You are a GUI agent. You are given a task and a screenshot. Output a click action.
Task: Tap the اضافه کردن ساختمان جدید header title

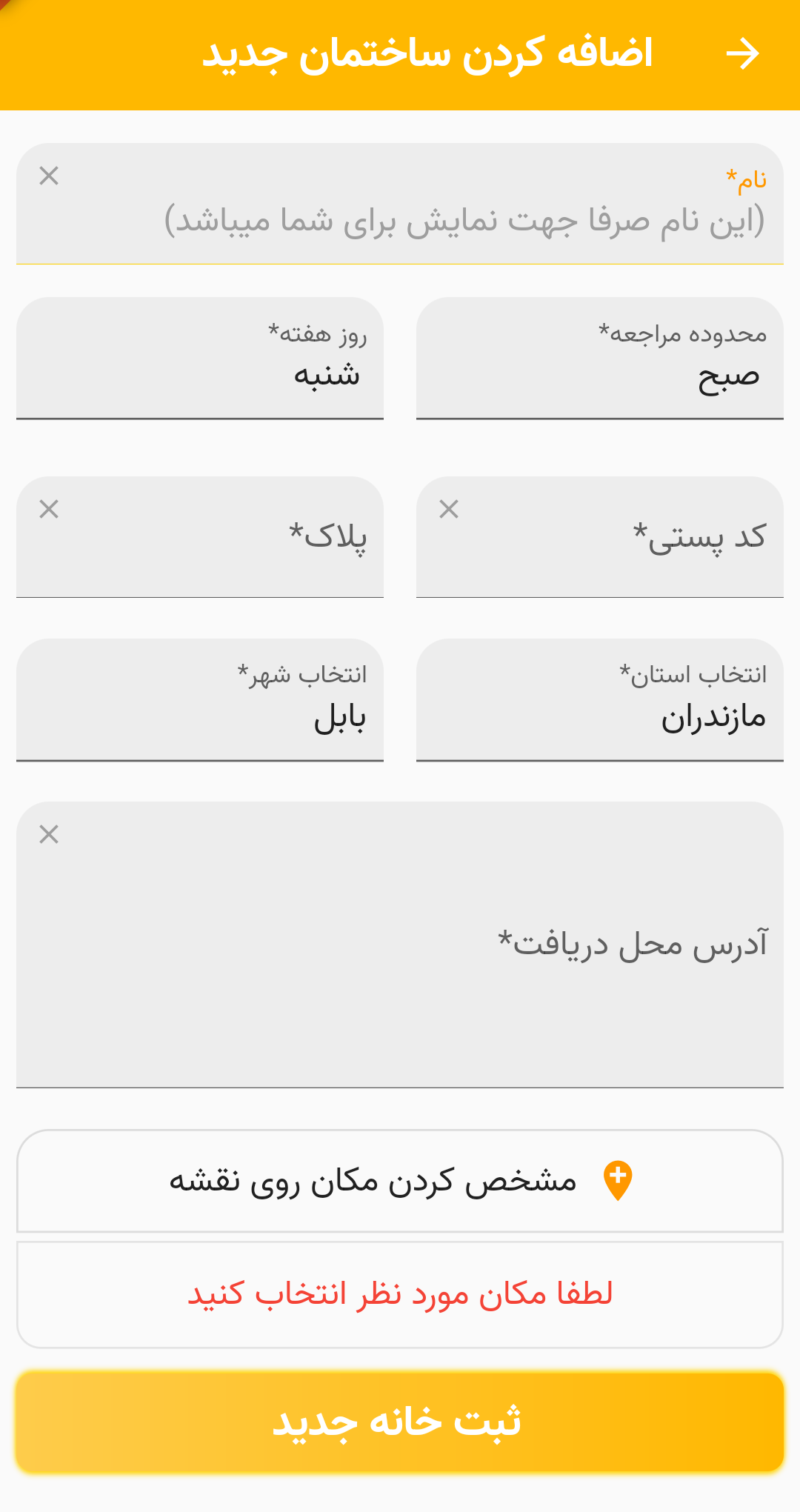click(x=427, y=54)
